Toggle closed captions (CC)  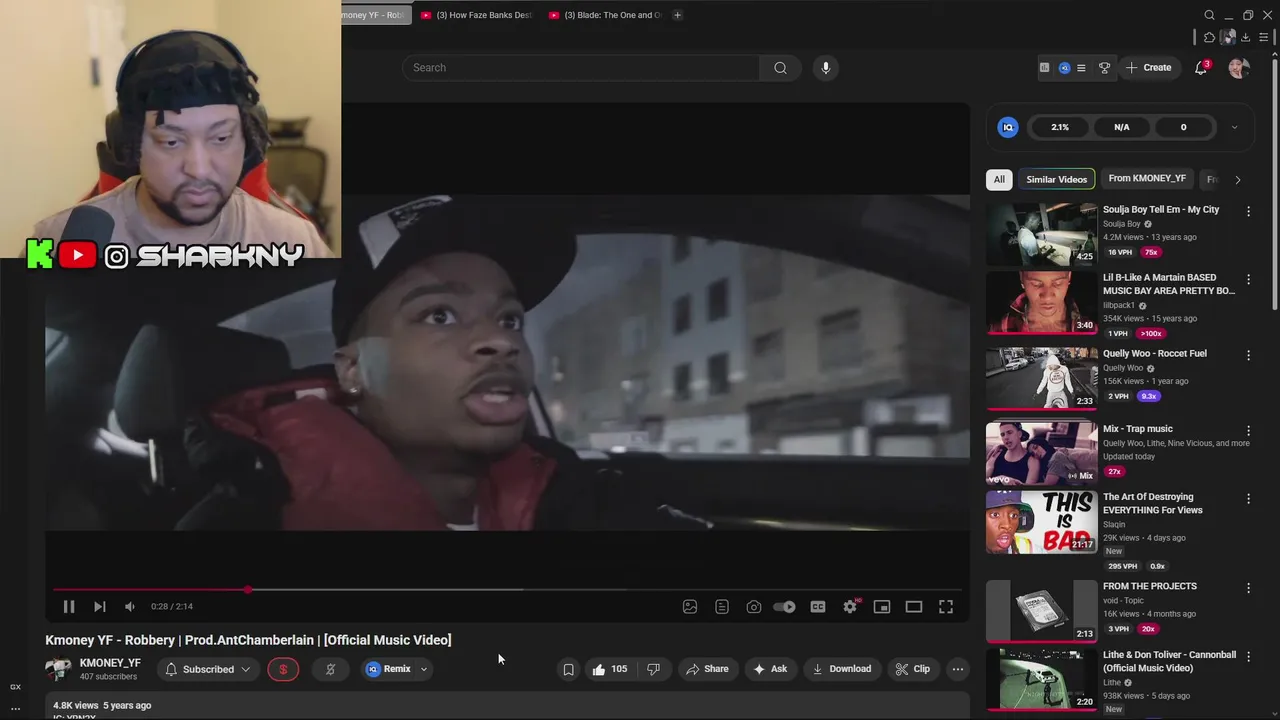818,606
